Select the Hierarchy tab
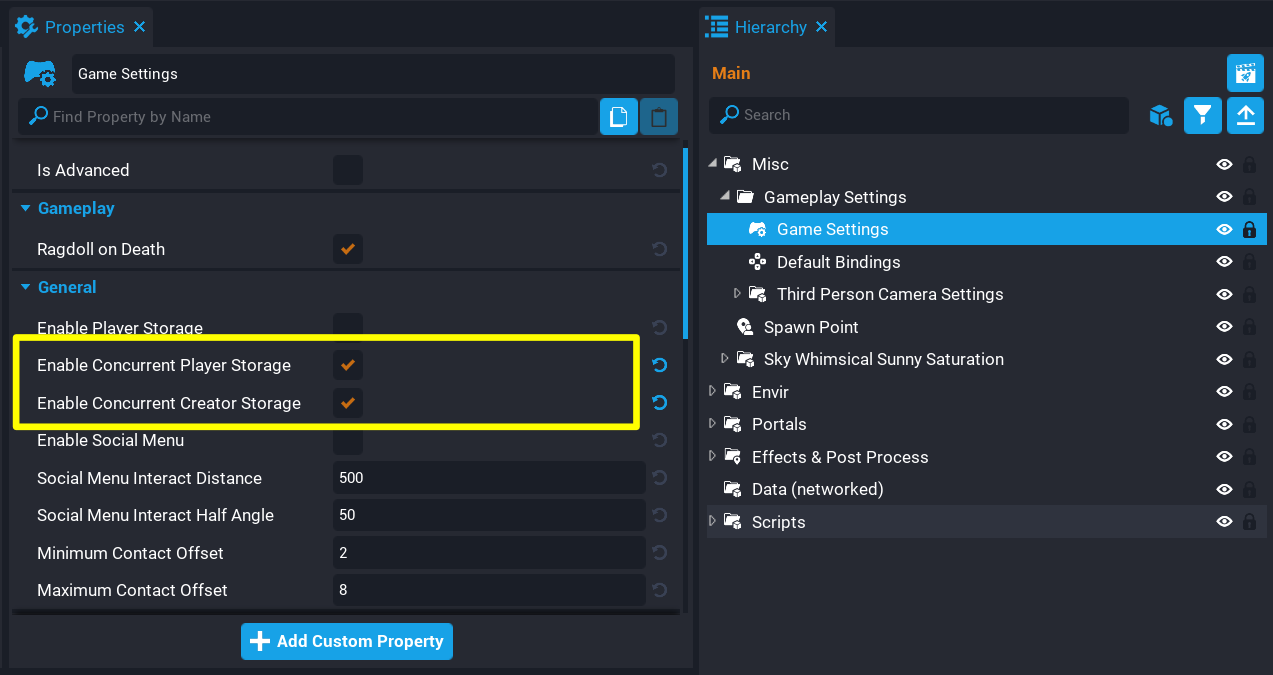 [769, 27]
